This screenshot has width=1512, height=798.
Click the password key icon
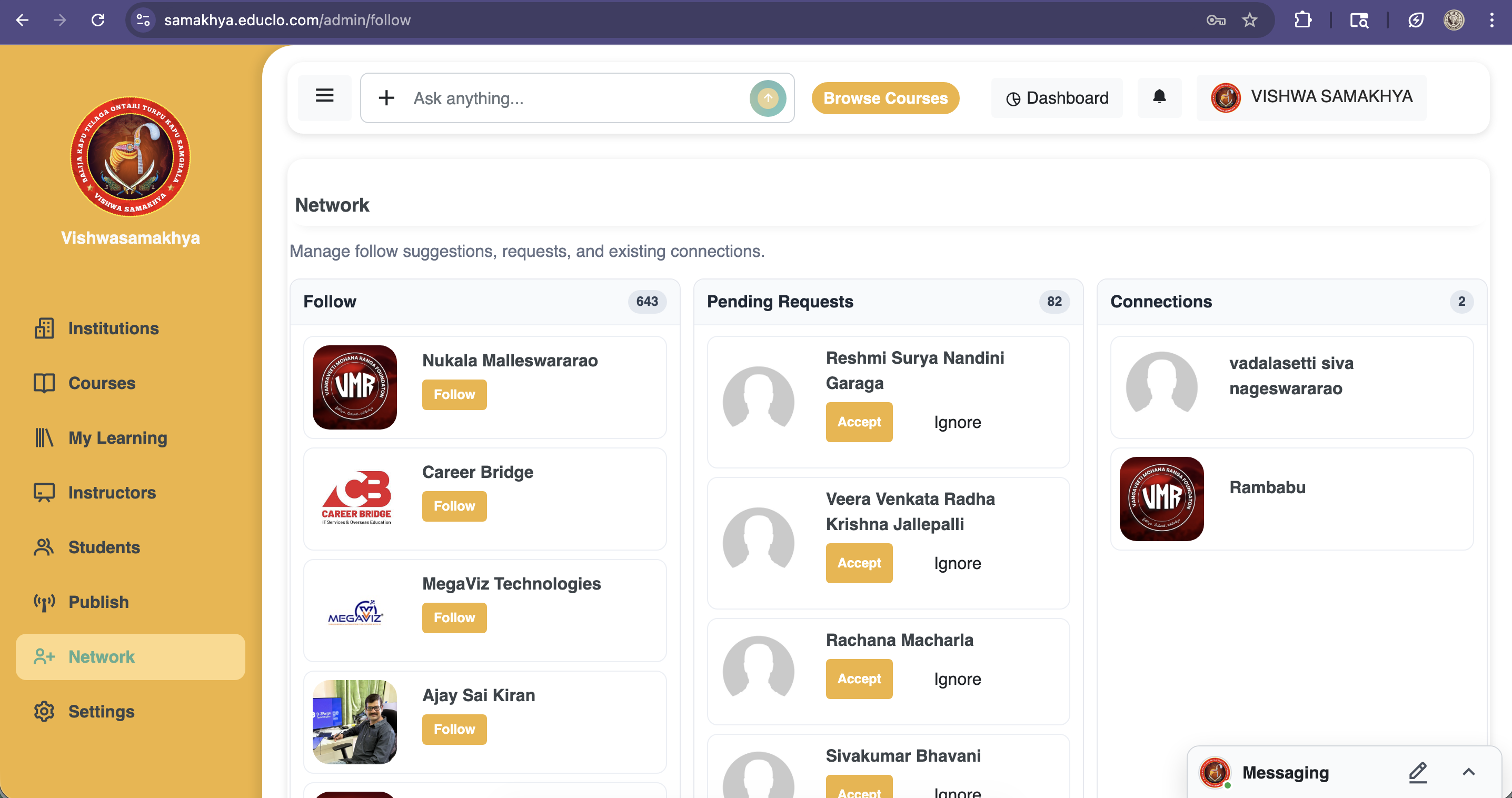[1216, 21]
